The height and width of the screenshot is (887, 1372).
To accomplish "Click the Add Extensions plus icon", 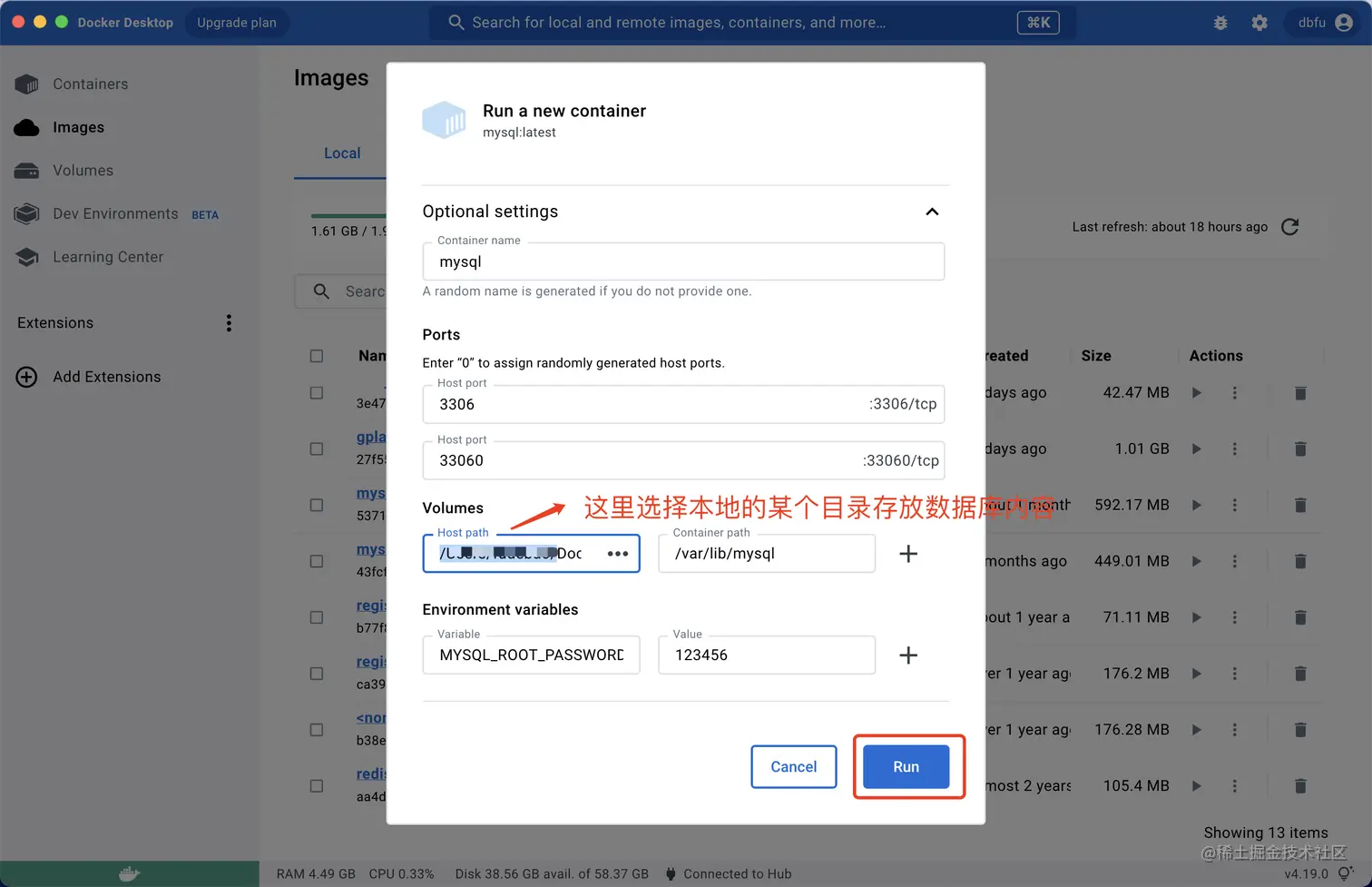I will pyautogui.click(x=27, y=377).
